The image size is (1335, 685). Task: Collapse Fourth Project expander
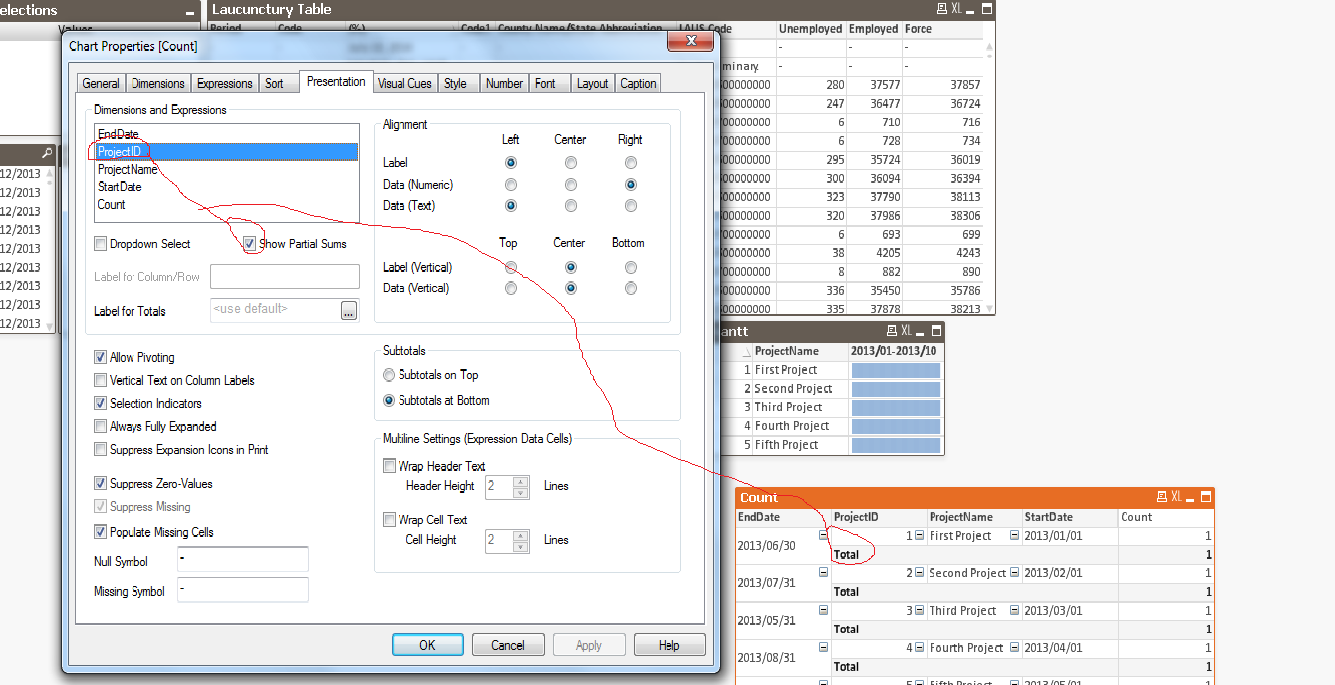coord(1014,647)
